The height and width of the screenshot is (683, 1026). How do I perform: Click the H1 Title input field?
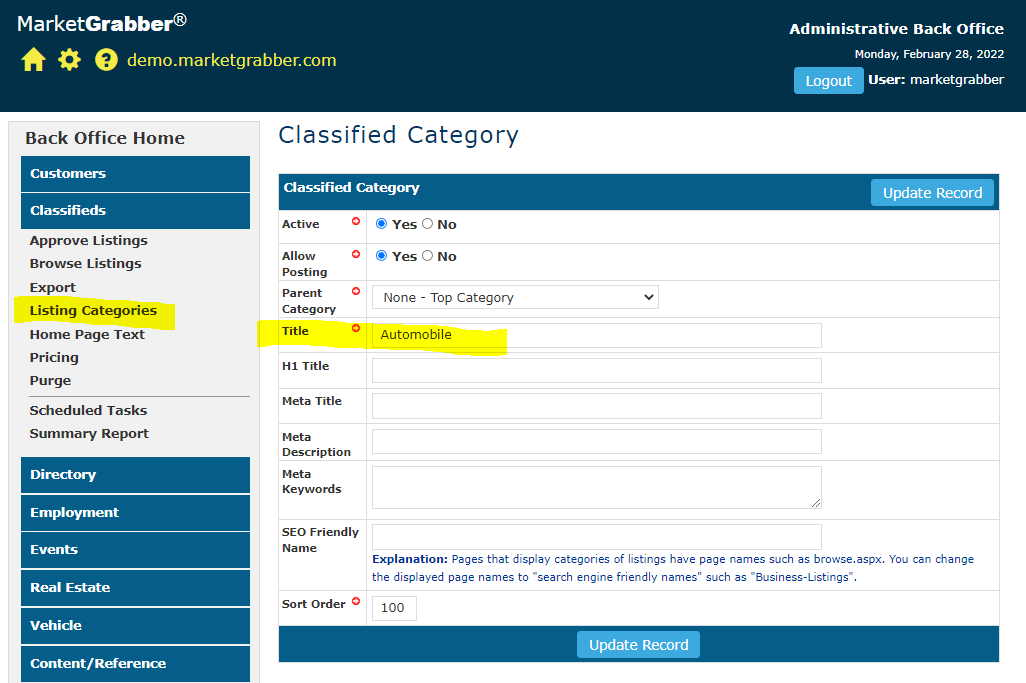click(597, 370)
